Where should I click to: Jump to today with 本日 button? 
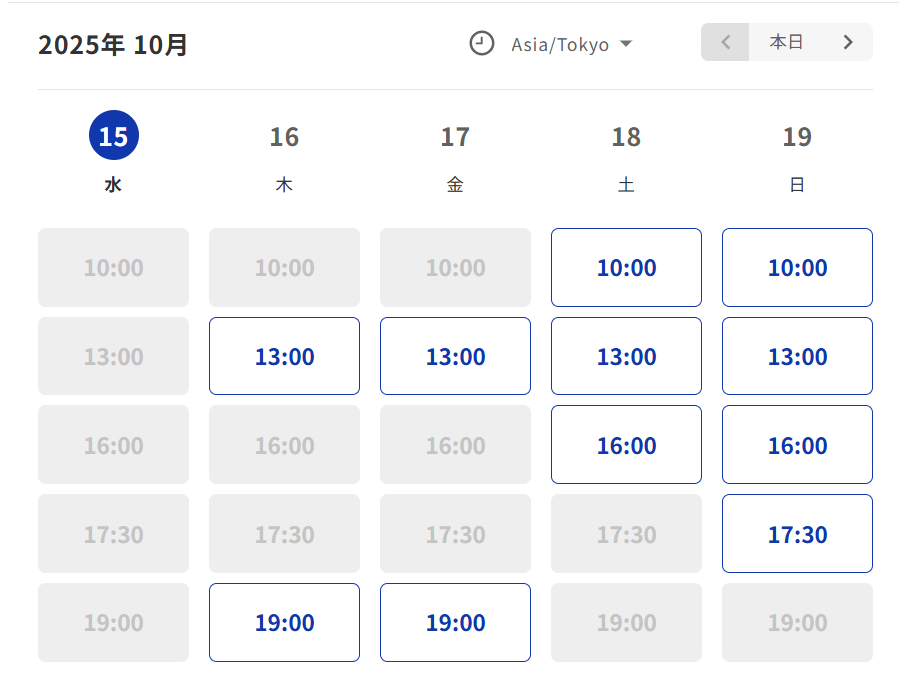(786, 42)
